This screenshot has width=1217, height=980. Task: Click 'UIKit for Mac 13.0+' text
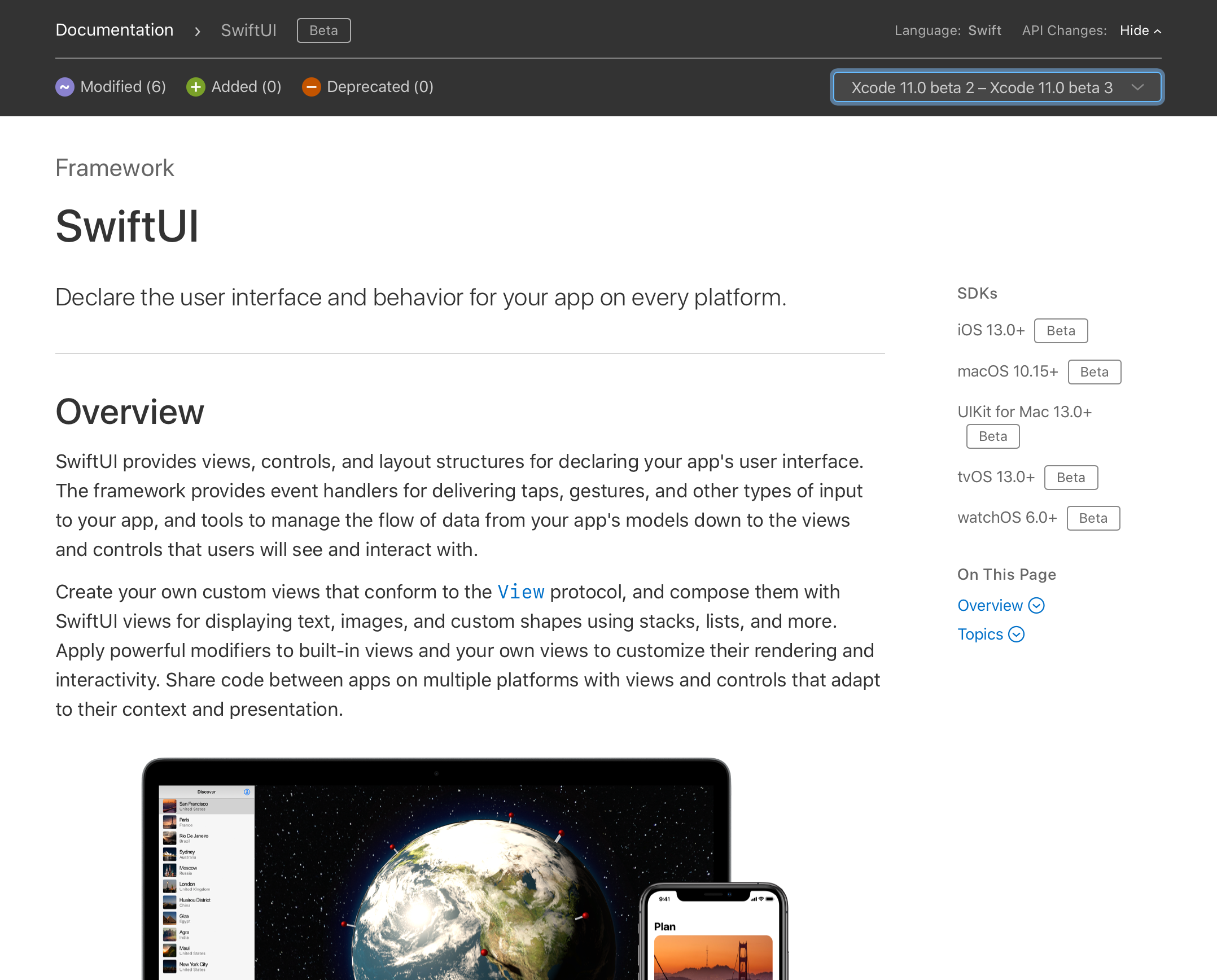pyautogui.click(x=1025, y=412)
